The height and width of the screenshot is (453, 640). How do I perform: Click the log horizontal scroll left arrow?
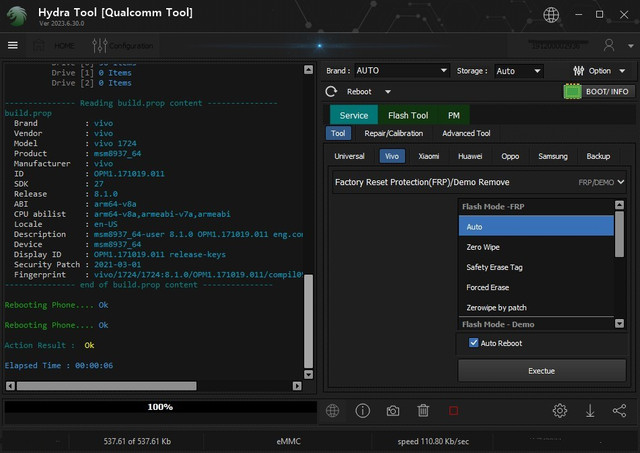coord(11,386)
